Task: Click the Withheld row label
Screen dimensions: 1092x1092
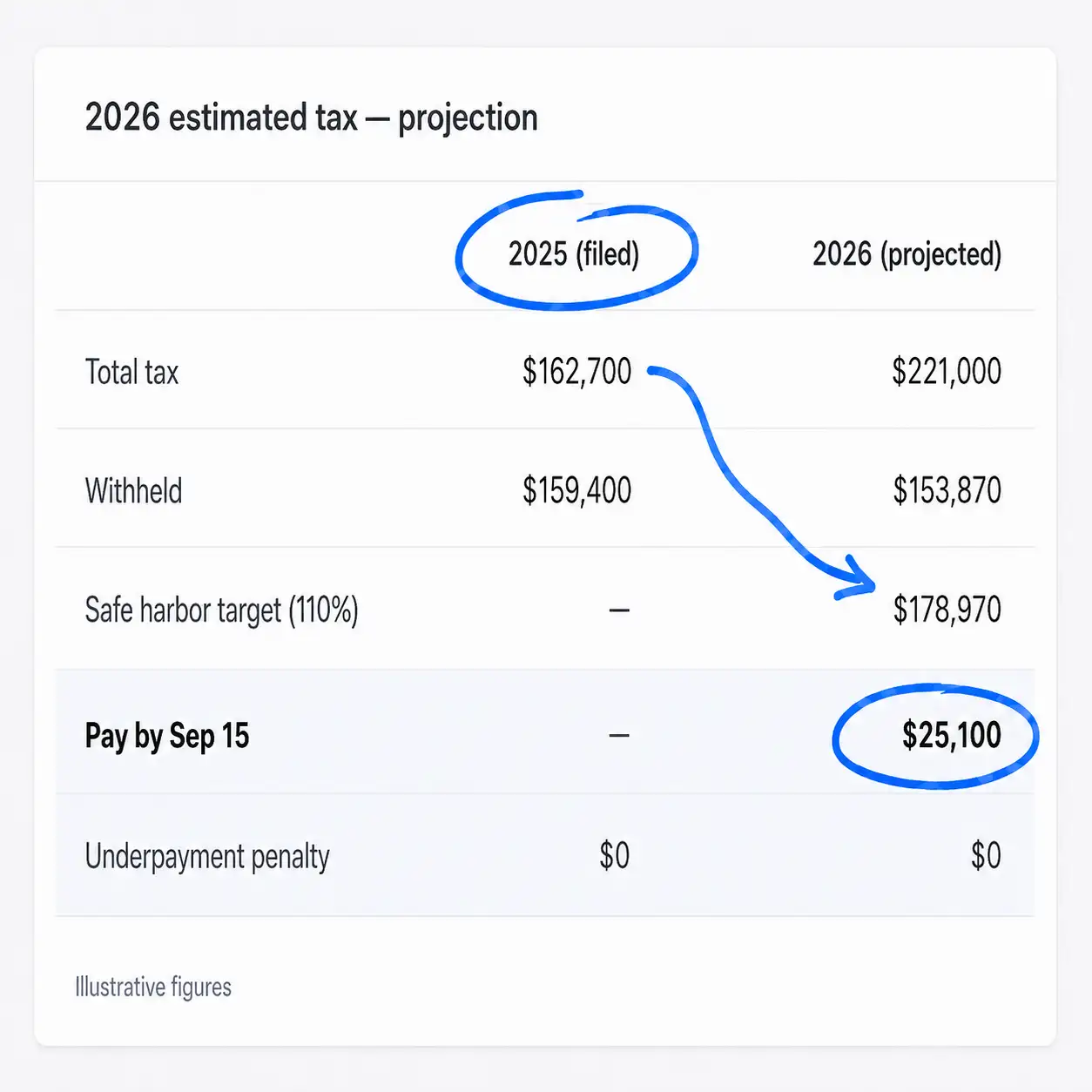Action: pyautogui.click(x=133, y=490)
